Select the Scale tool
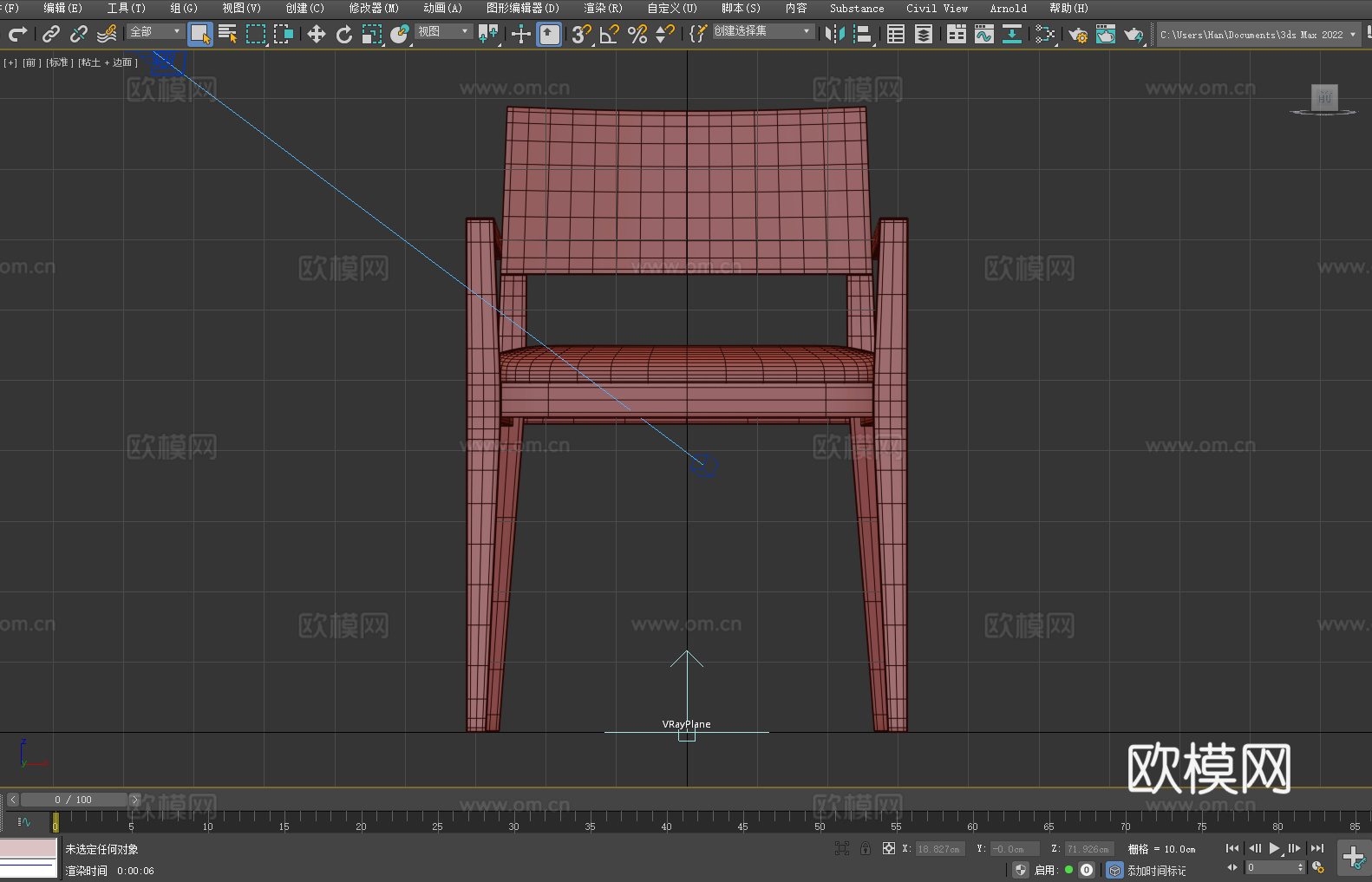 372,34
